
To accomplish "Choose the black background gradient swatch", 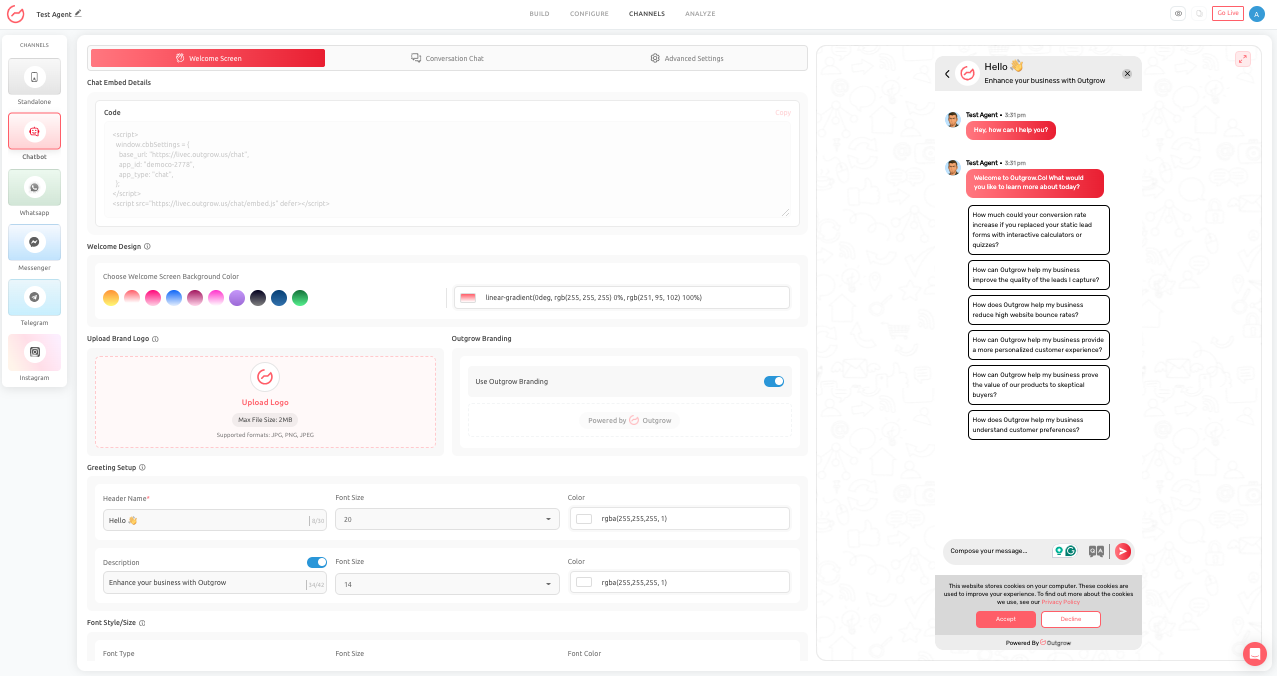I will pos(258,298).
